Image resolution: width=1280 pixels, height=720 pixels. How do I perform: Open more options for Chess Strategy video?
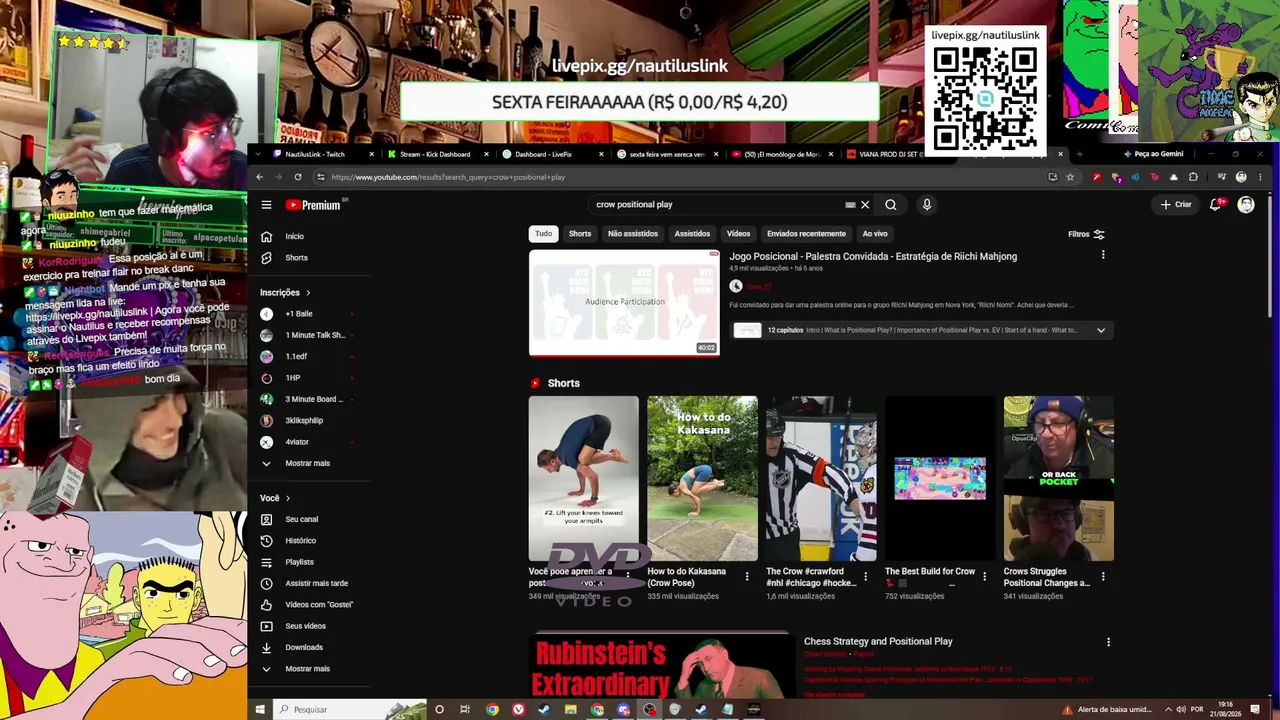click(1108, 642)
